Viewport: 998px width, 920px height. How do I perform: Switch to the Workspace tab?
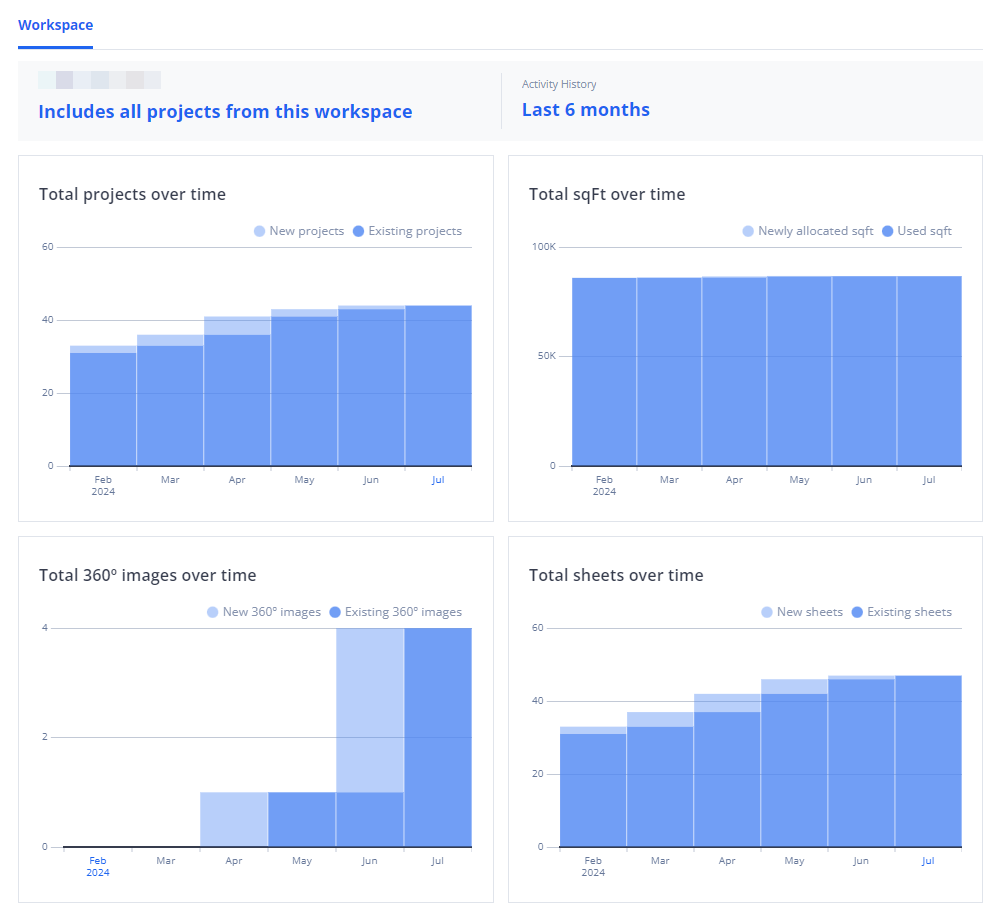coord(55,24)
